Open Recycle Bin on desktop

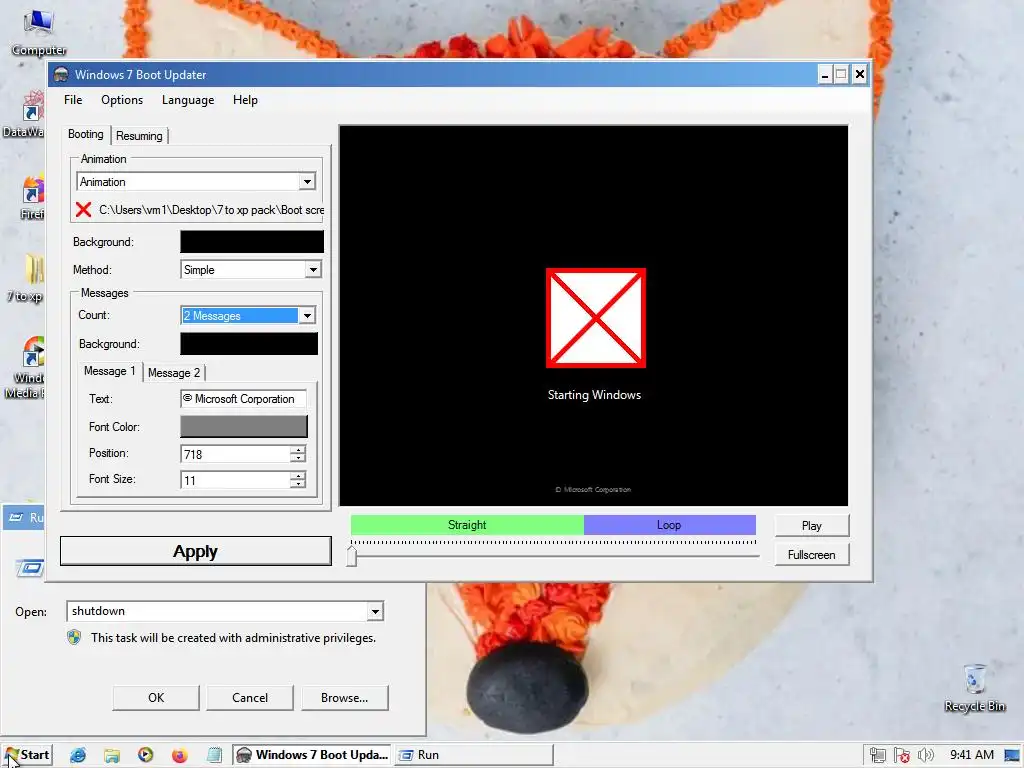(974, 688)
